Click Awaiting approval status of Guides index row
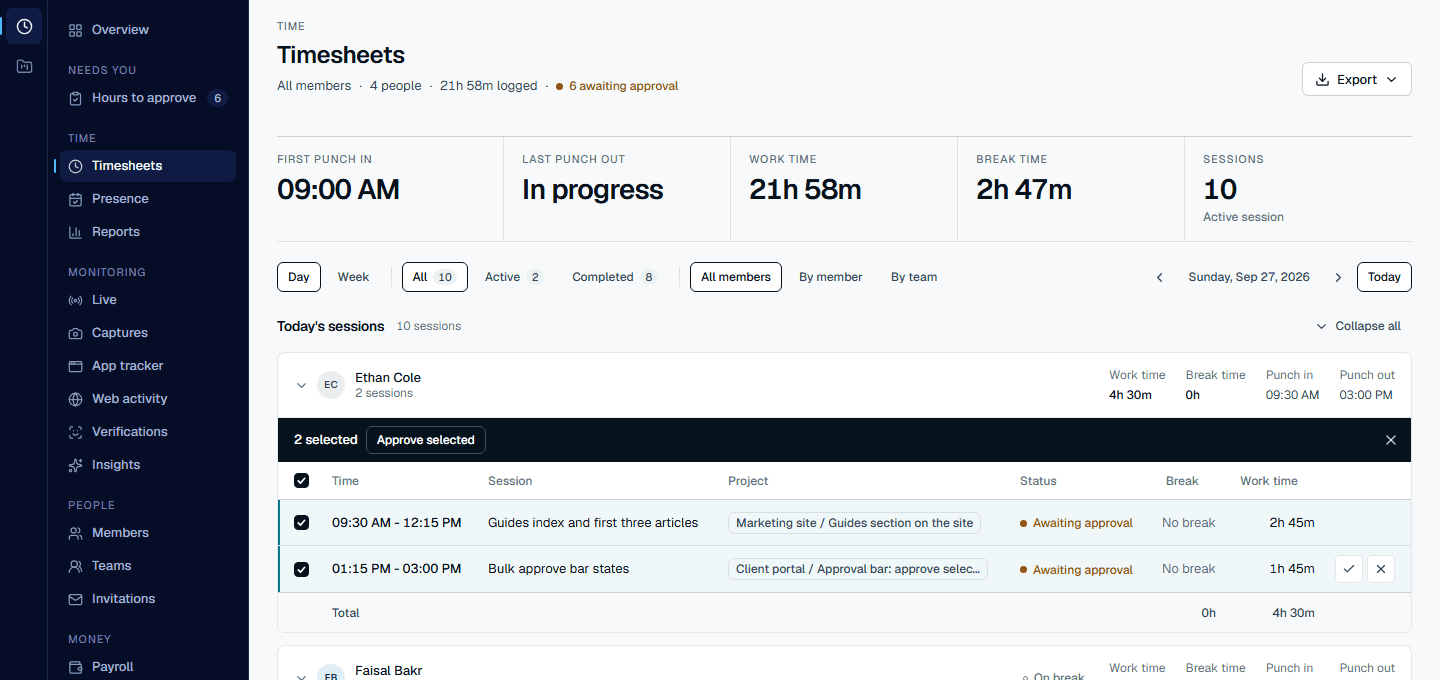The image size is (1440, 680). pos(1076,523)
